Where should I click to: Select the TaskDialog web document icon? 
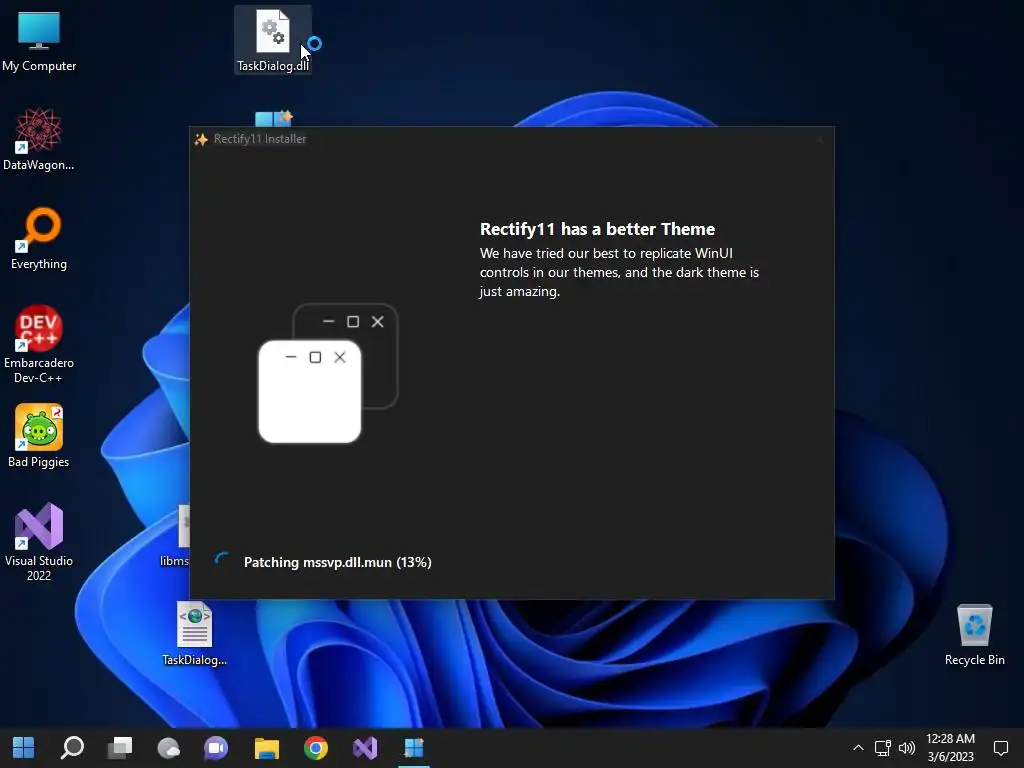(195, 633)
